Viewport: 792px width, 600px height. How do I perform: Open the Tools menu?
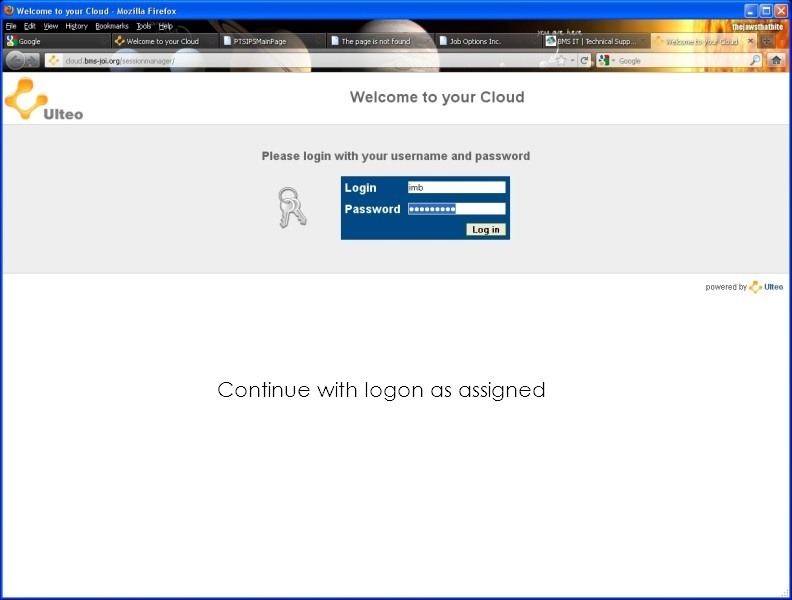(144, 26)
